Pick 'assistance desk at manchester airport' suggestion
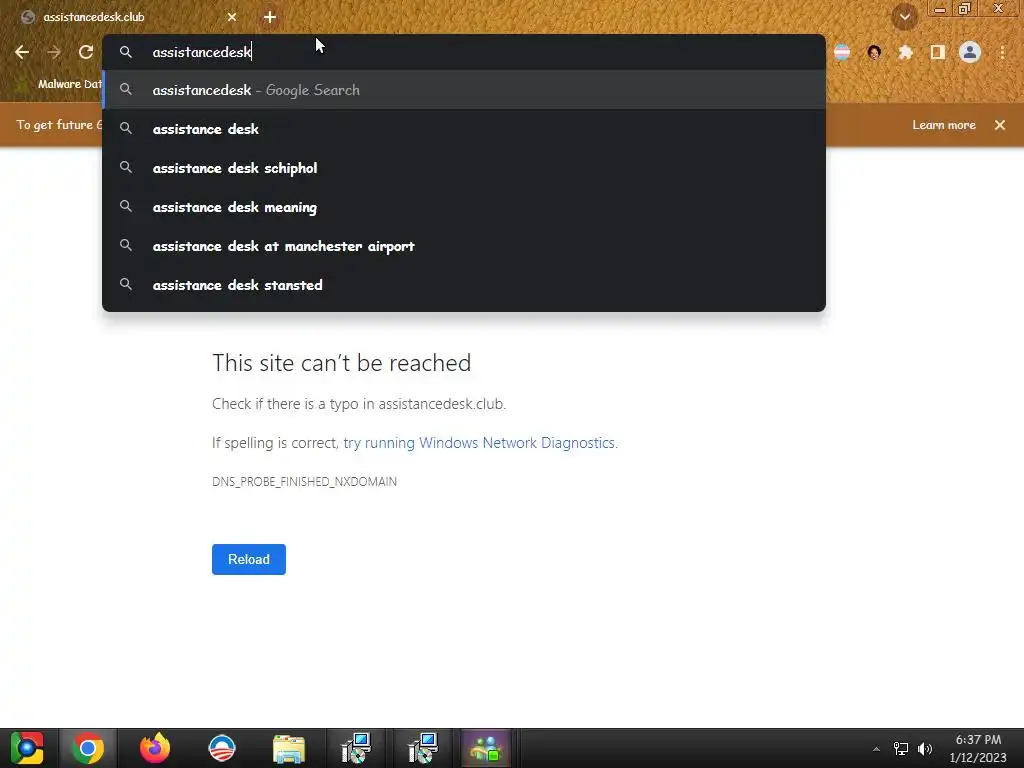Viewport: 1024px width, 768px height. click(x=464, y=246)
